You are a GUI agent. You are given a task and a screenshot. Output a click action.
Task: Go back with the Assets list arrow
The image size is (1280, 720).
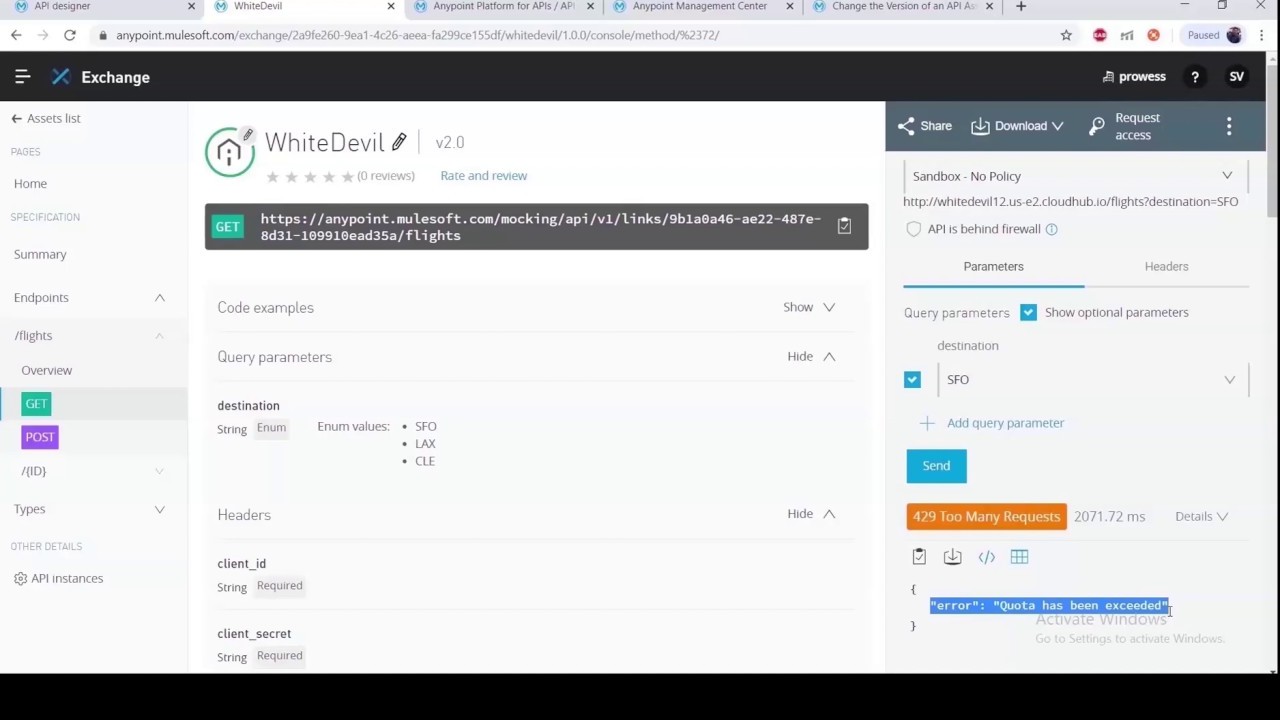tap(16, 118)
